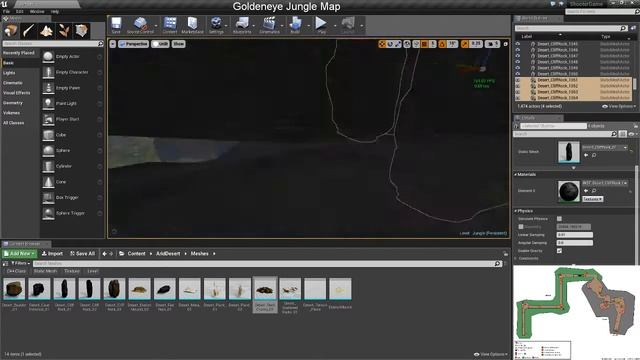Select the Place mode icon
640x360 pixels.
pyautogui.click(x=11, y=31)
